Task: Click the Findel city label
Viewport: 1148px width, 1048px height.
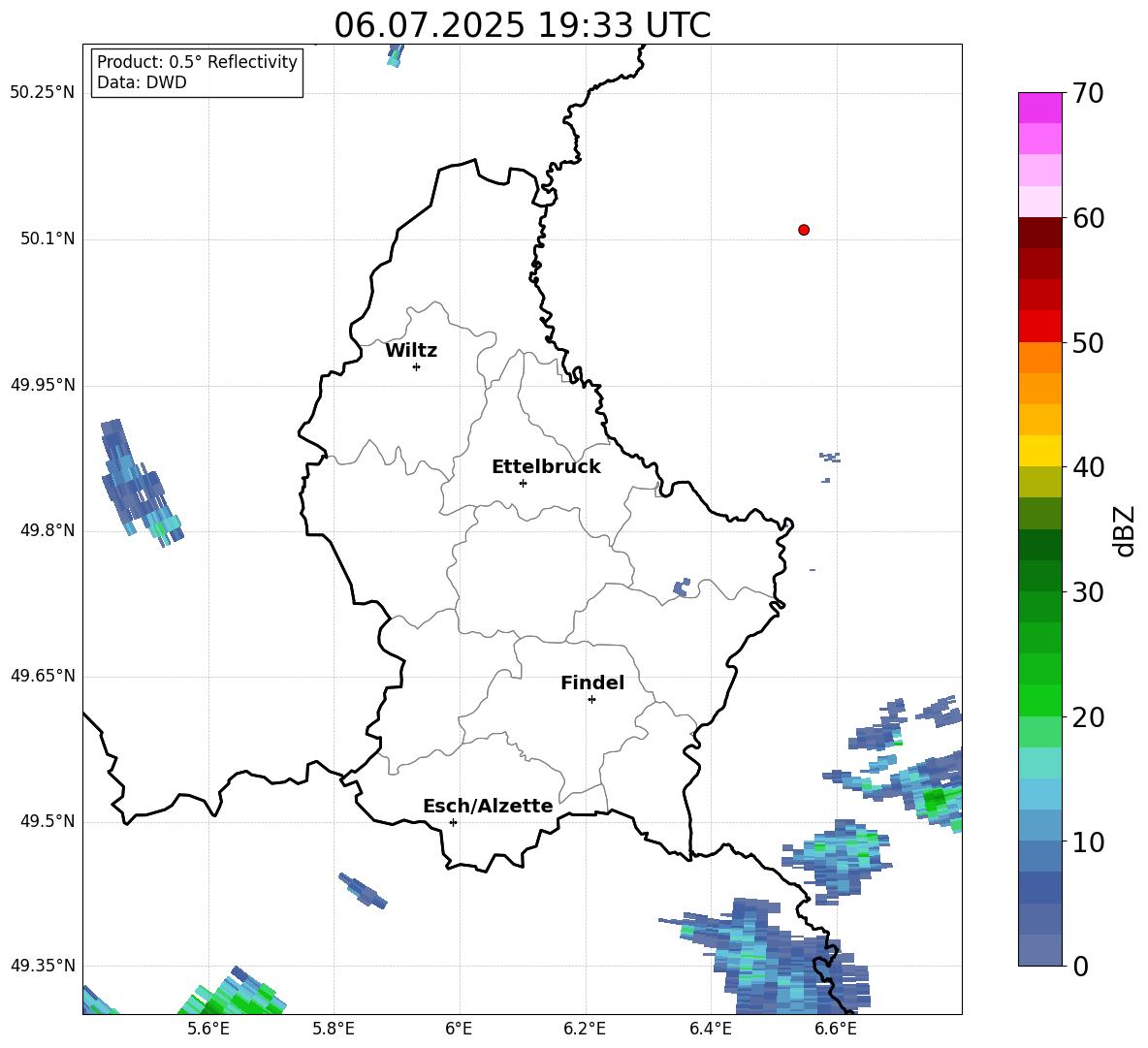Action: coord(592,683)
